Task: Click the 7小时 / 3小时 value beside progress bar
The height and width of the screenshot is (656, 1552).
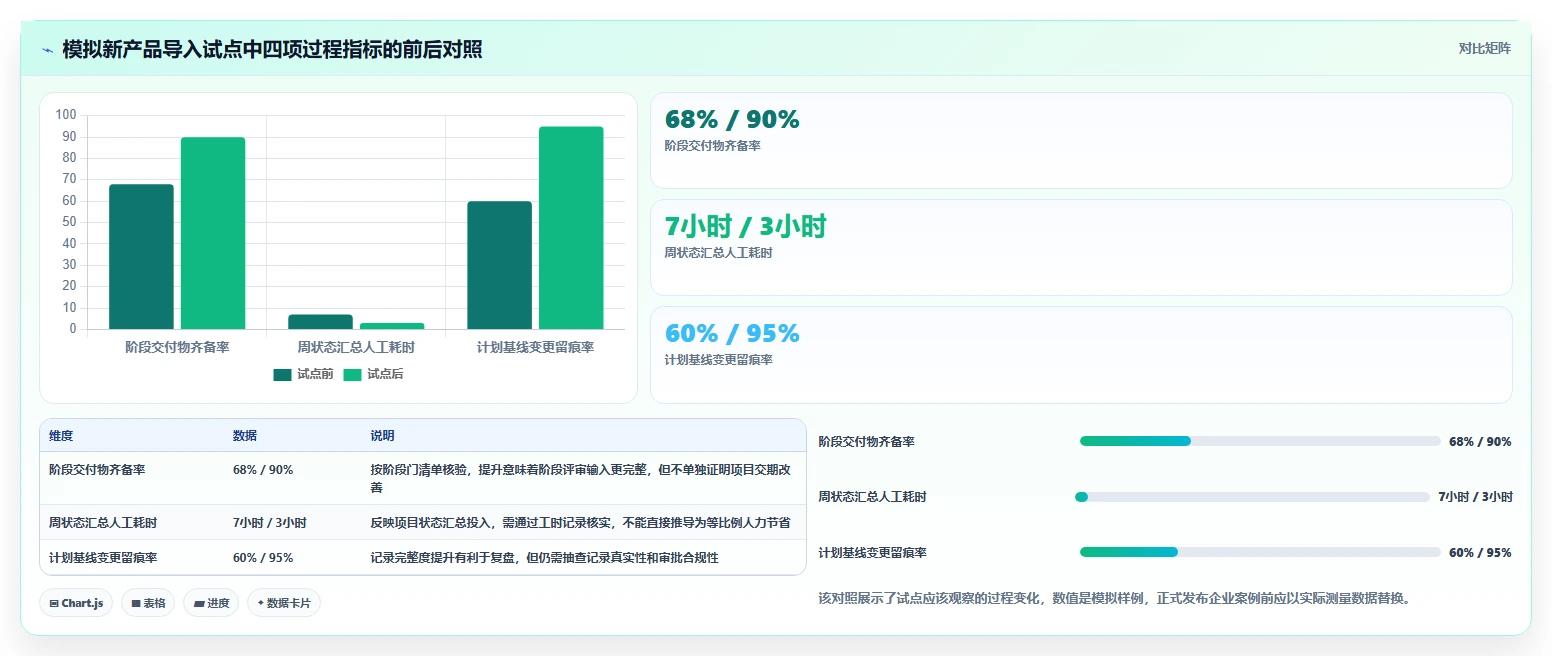Action: [1475, 497]
